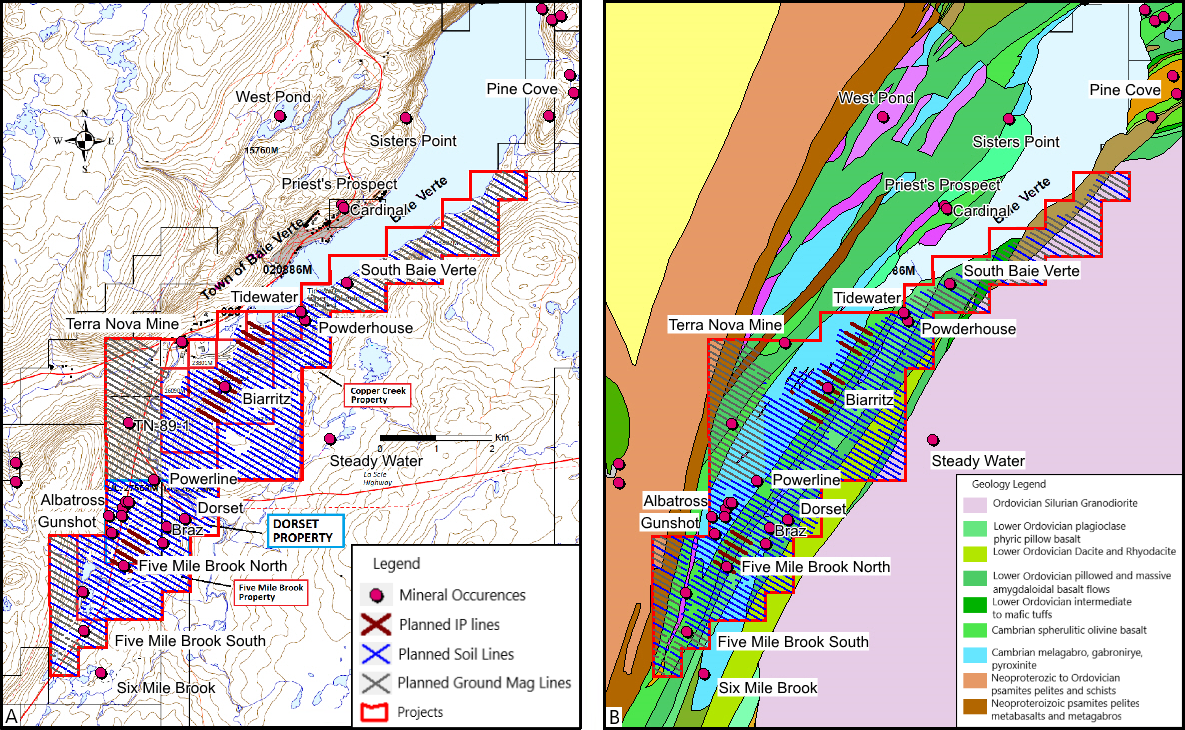
Task: Click the plagioclase phyric pillow basalt swatch
Action: coord(975,528)
